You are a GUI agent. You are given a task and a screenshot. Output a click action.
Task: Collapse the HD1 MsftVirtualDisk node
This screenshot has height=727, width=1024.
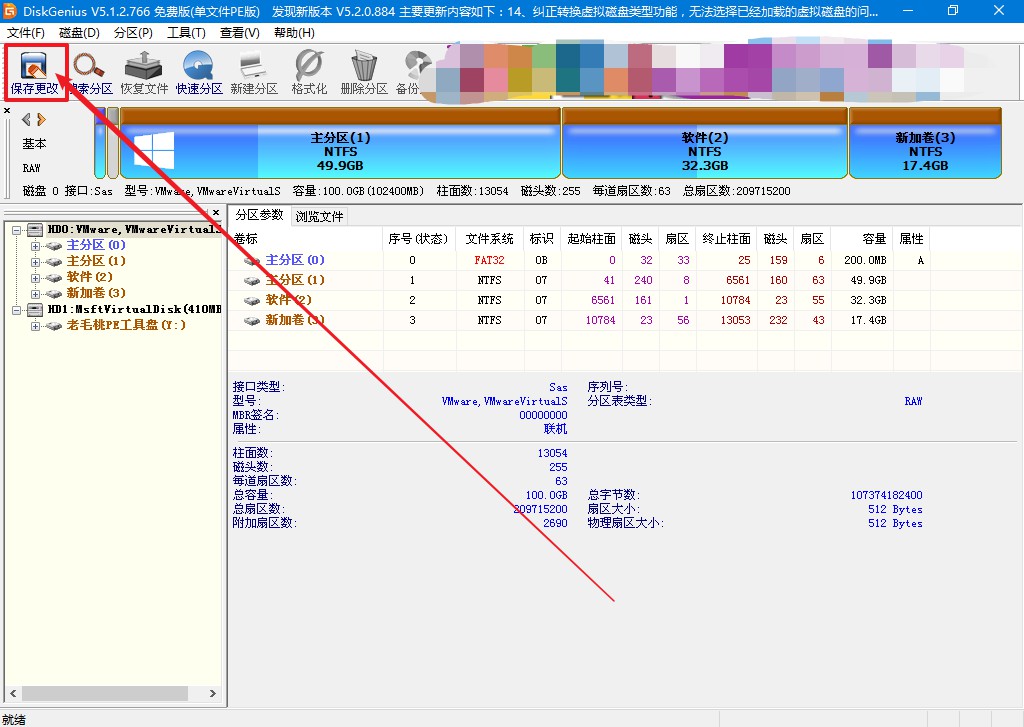[x=17, y=310]
